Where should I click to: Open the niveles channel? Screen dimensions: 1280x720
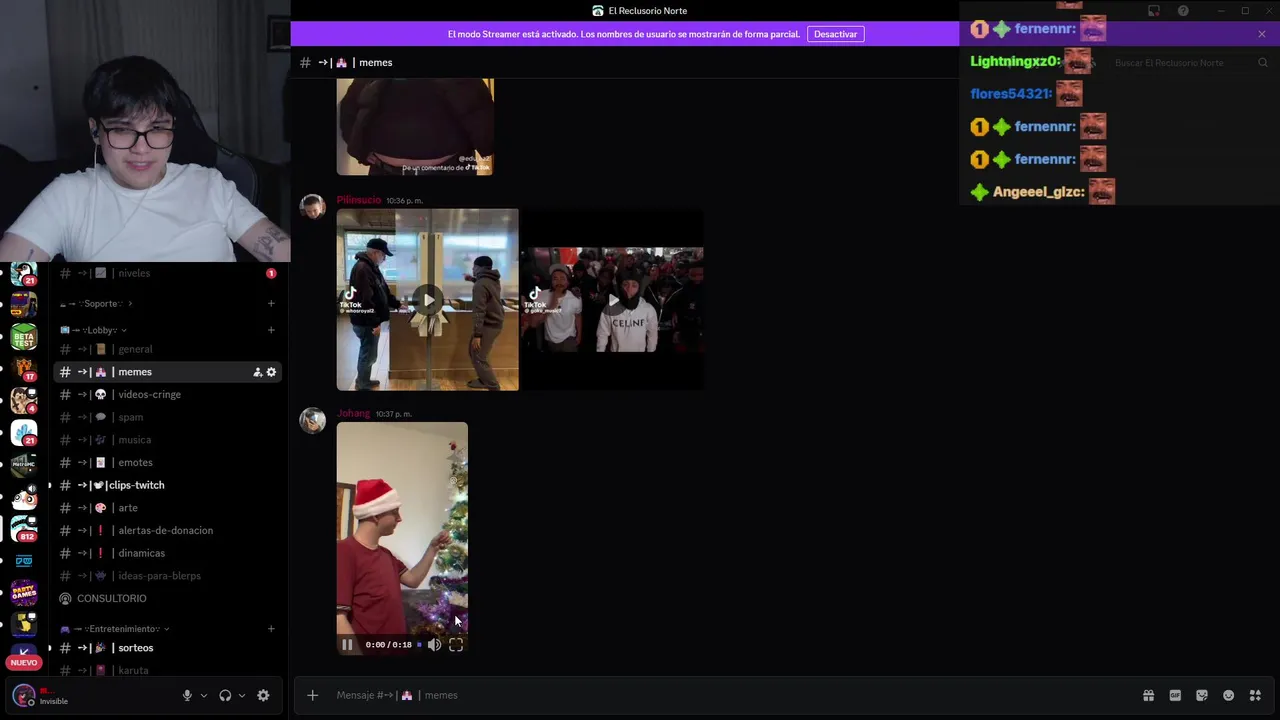pyautogui.click(x=167, y=273)
